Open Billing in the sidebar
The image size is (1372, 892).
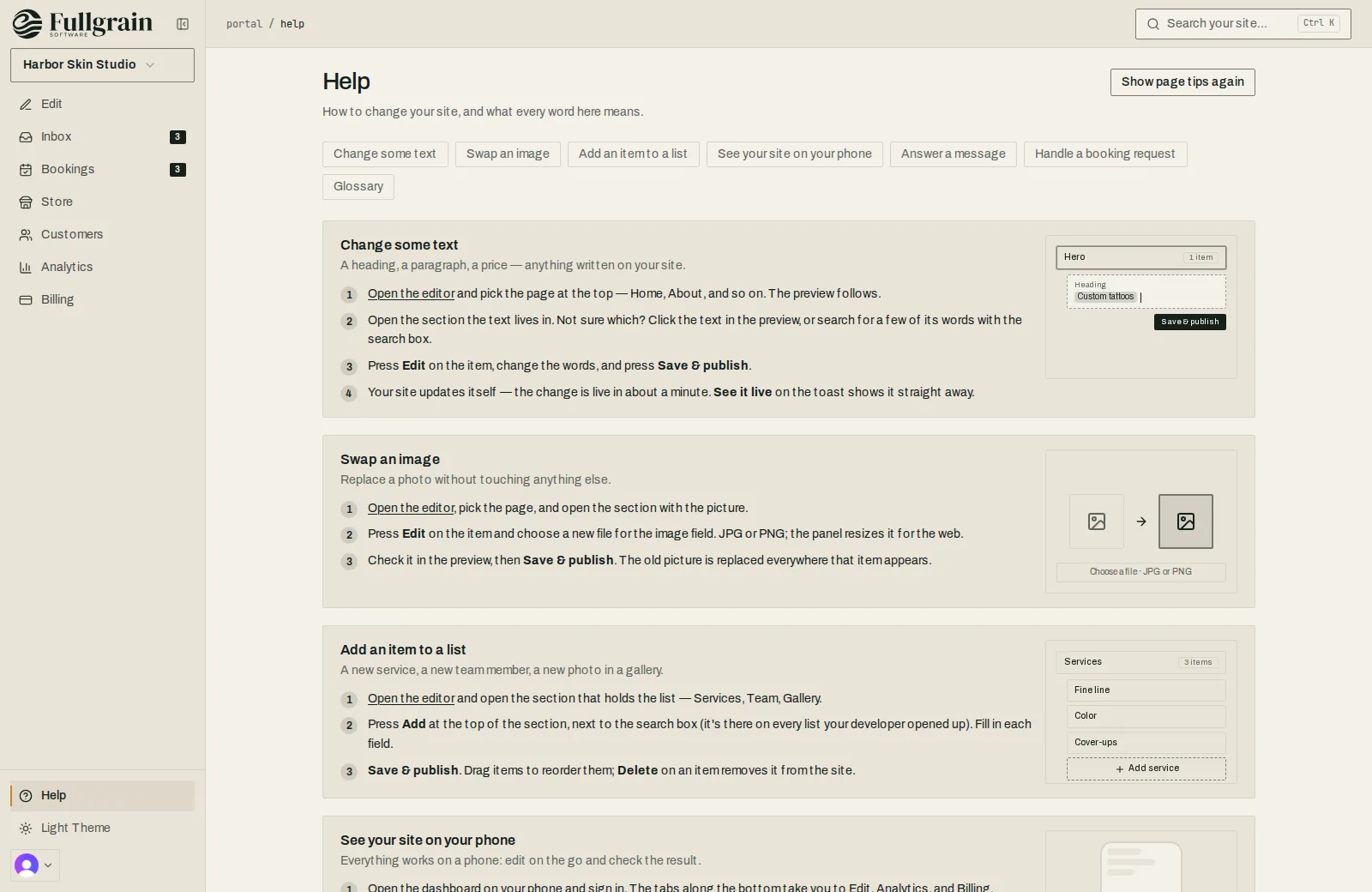click(x=102, y=300)
